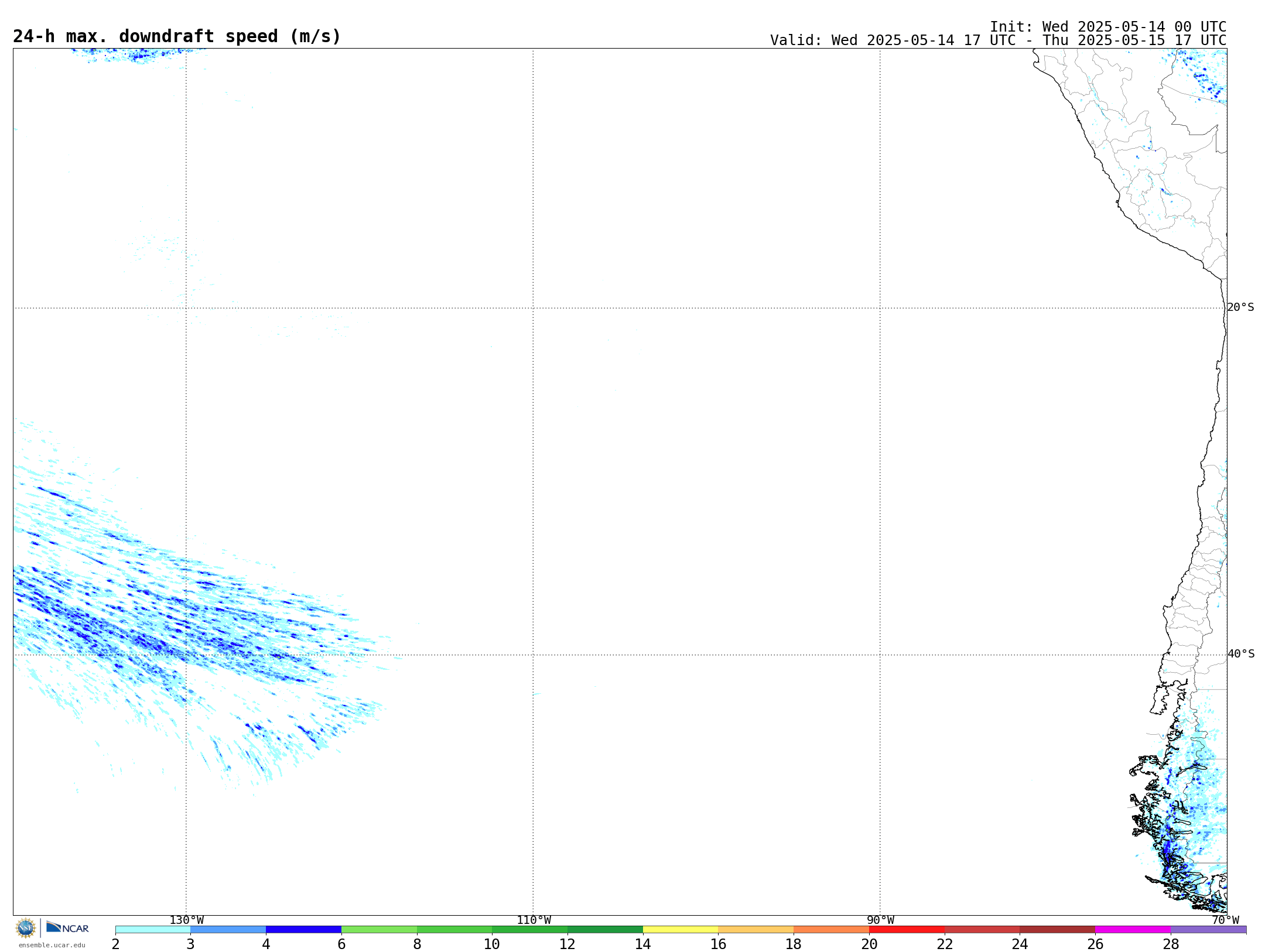This screenshot has height=952, width=1265.
Task: Click the colorbar tick label "28"
Action: coord(1171,944)
